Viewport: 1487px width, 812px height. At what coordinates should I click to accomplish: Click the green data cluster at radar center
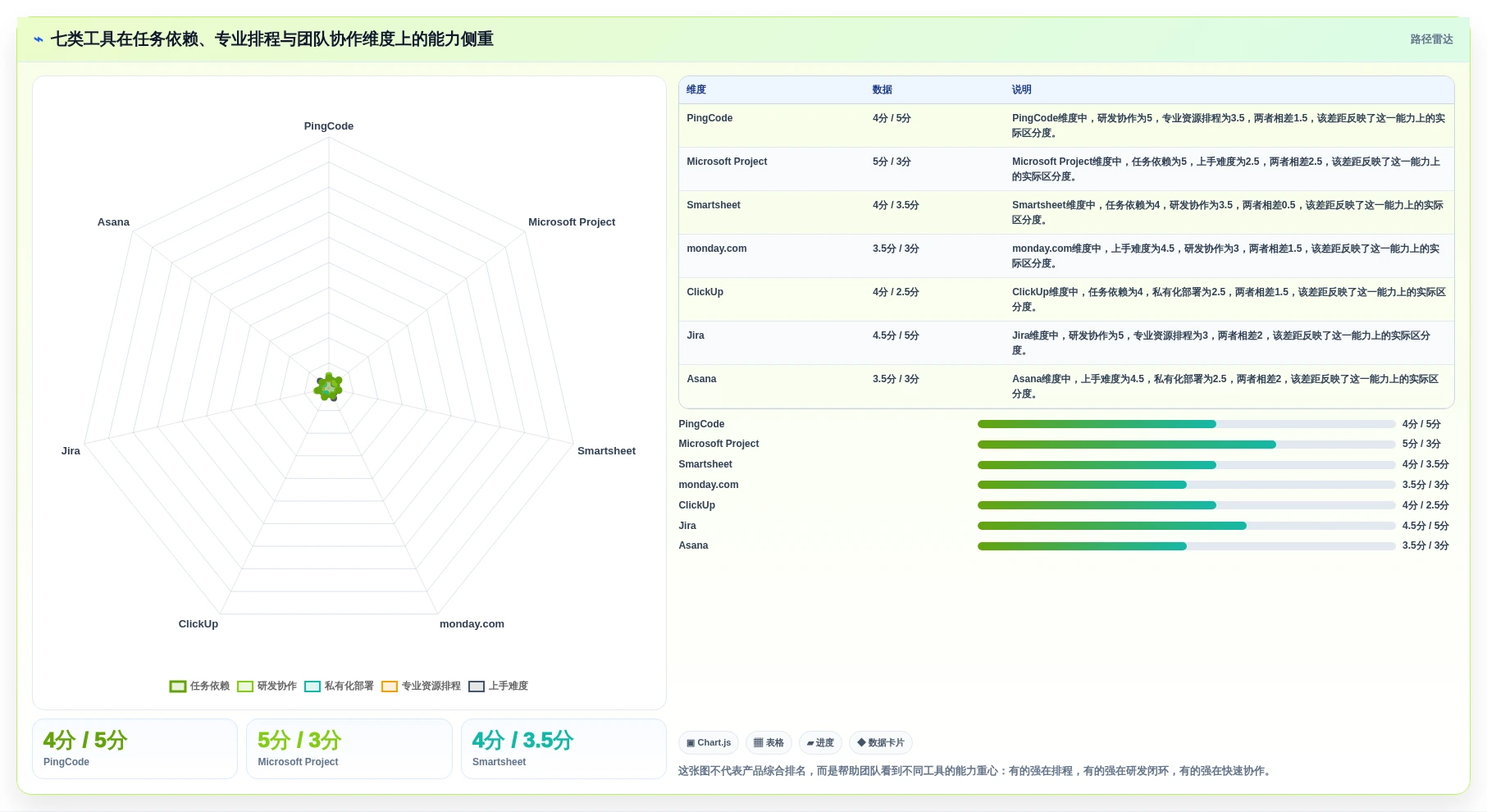pos(328,387)
